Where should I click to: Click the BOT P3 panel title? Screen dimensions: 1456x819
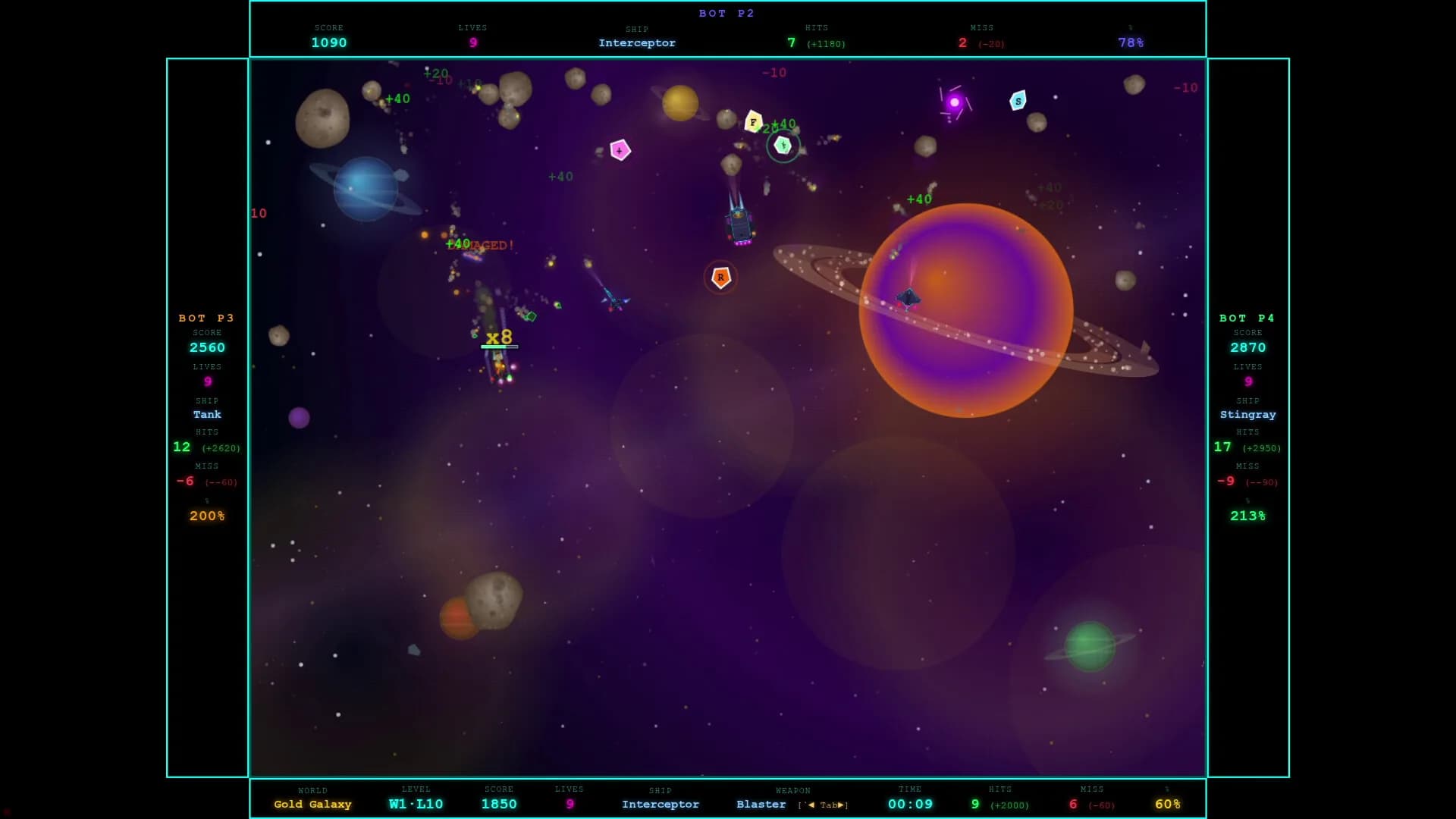point(206,318)
